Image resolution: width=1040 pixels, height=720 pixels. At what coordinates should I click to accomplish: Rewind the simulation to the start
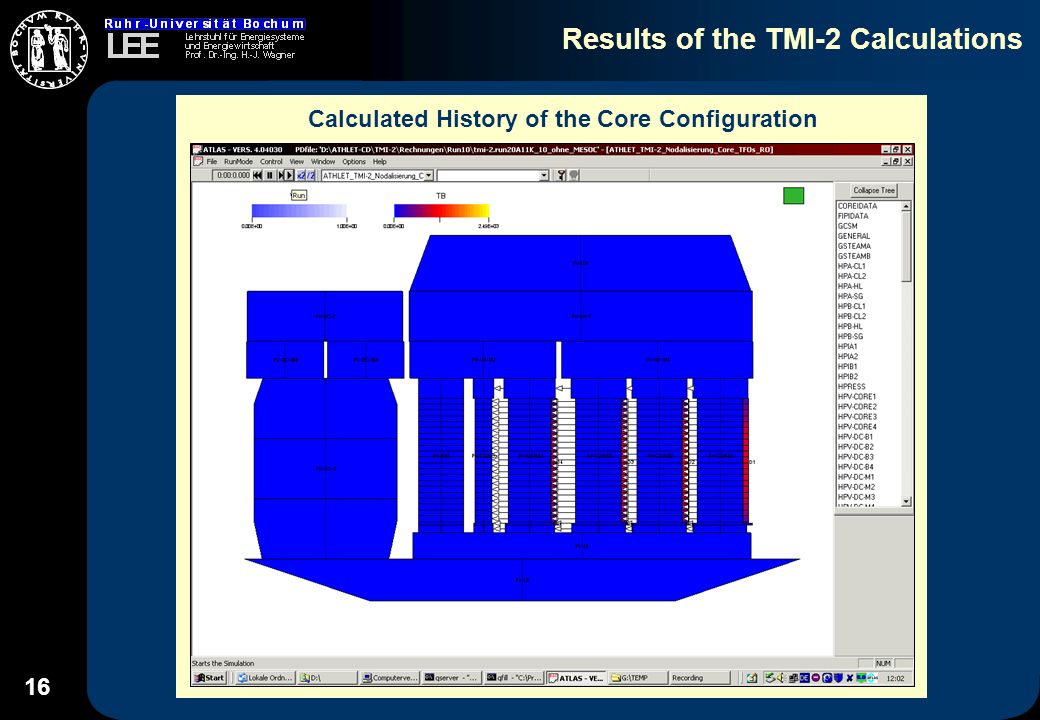tap(257, 175)
